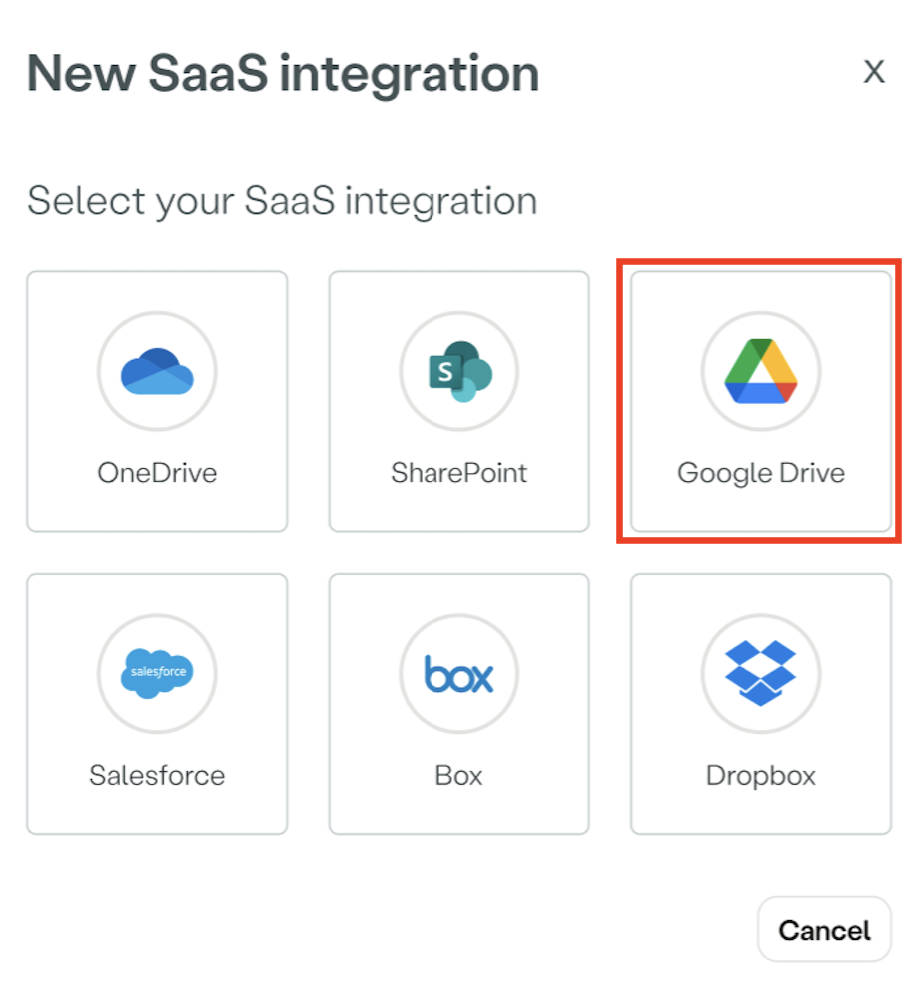Click the Salesforce text label
The width and height of the screenshot is (920, 986).
(157, 775)
